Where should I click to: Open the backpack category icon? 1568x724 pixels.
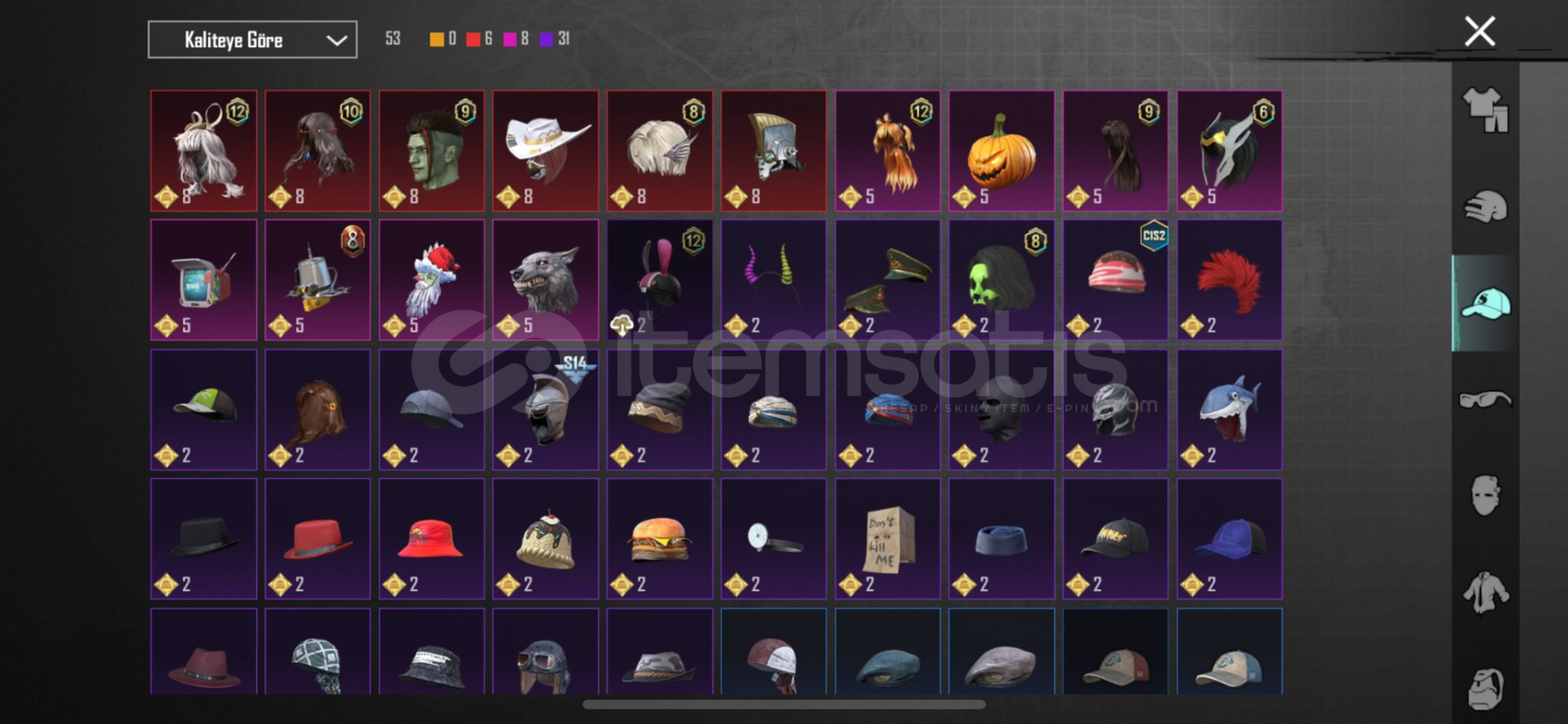click(1486, 688)
